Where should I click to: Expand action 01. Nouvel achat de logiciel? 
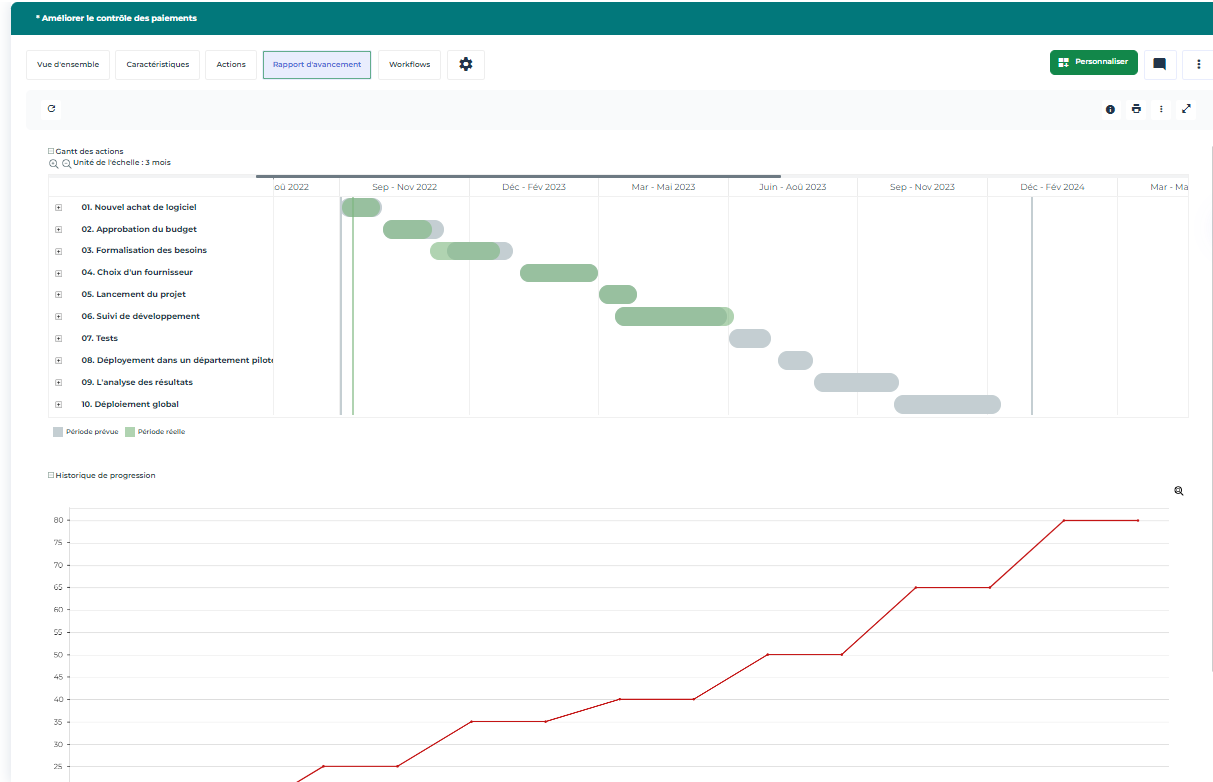(x=58, y=208)
